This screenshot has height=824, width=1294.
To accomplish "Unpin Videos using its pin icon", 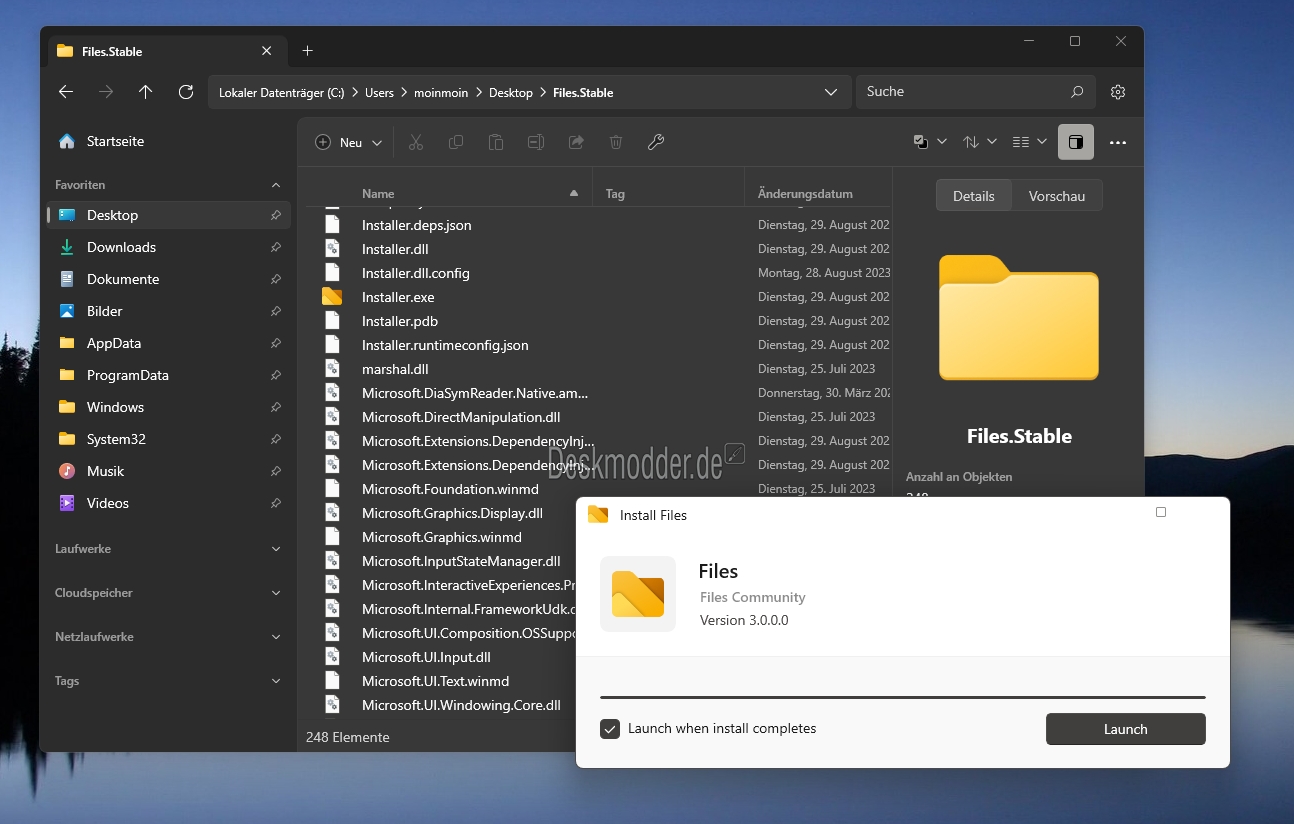I will [x=275, y=503].
